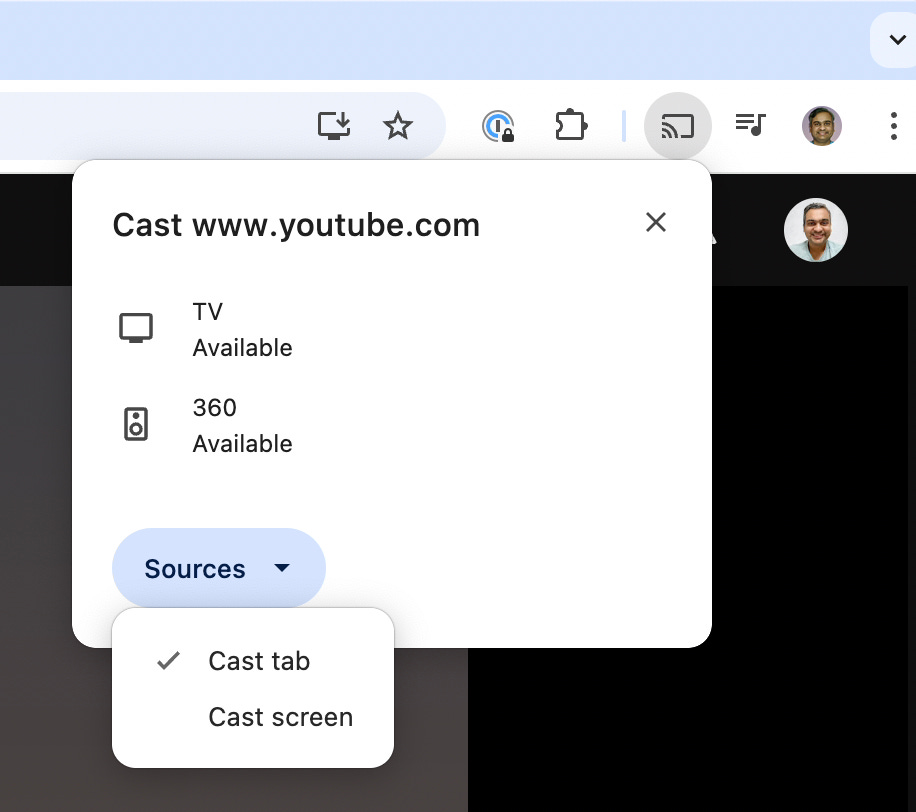Open the Extensions puzzle piece menu
916x812 pixels.
pyautogui.click(x=571, y=125)
